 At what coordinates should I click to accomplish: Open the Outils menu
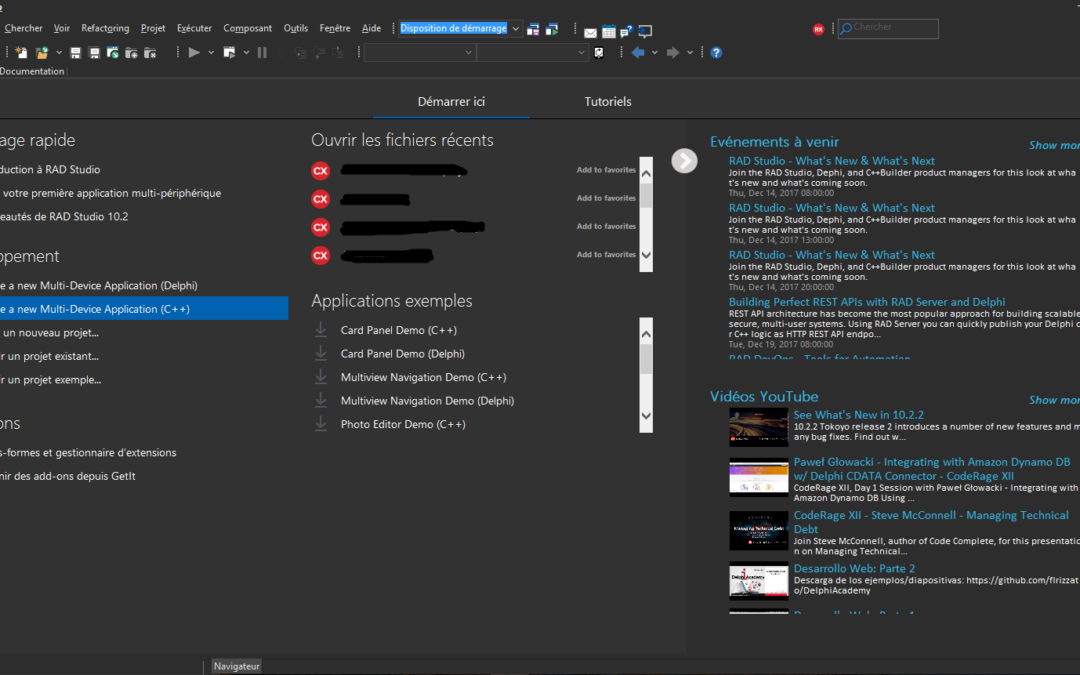coord(295,28)
